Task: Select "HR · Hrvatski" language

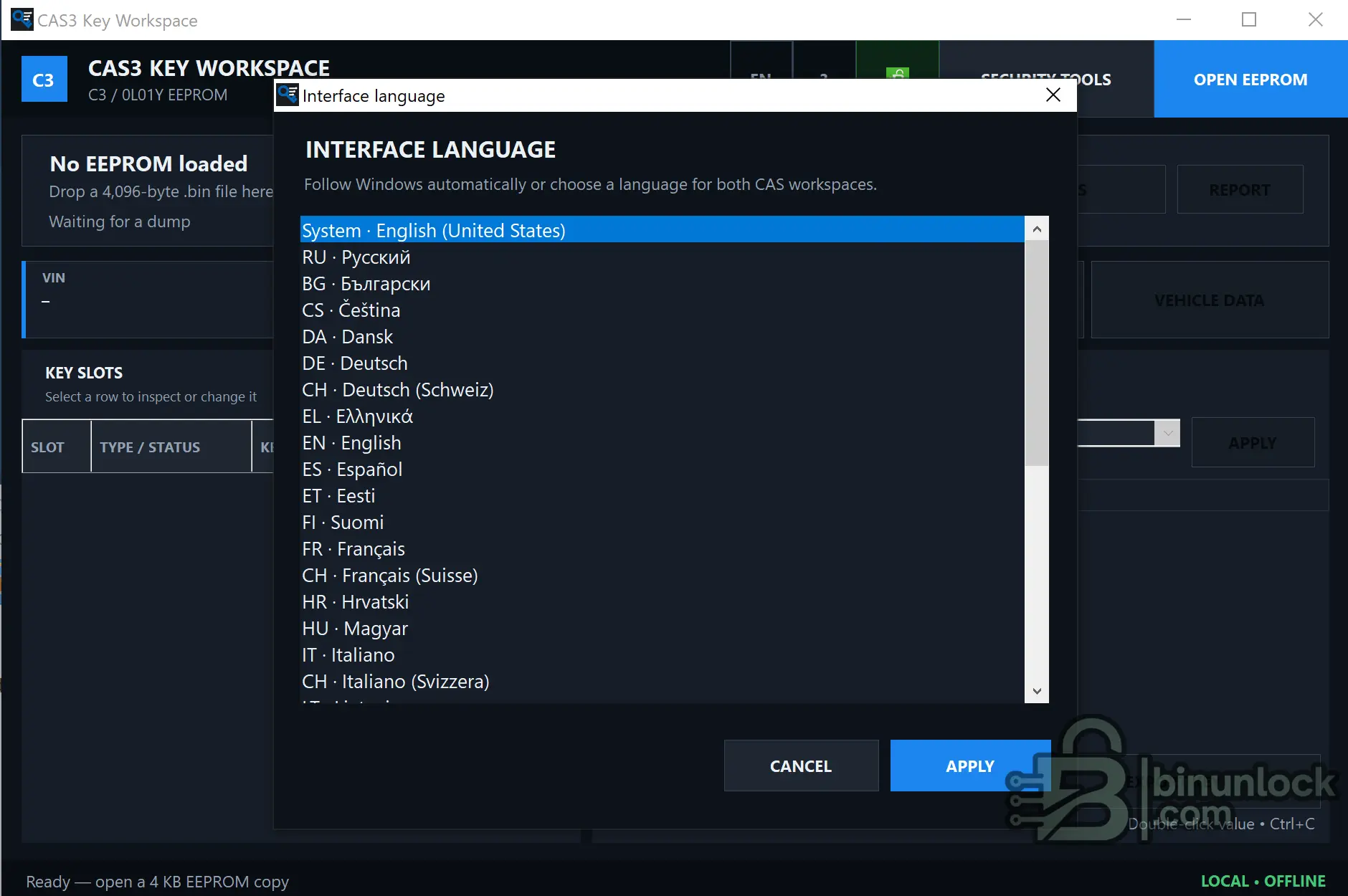Action: (663, 601)
